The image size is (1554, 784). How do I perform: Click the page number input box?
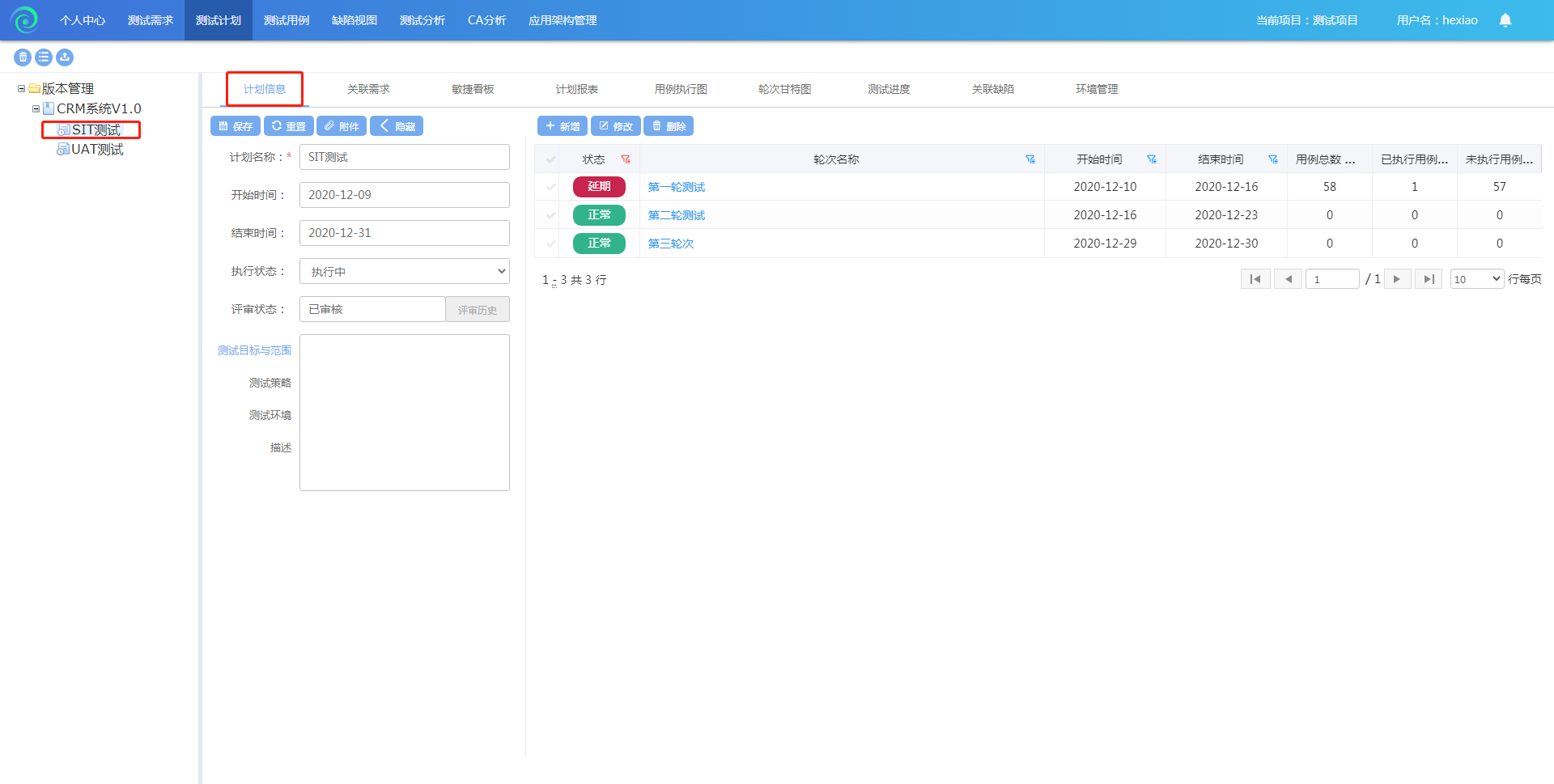click(x=1332, y=279)
